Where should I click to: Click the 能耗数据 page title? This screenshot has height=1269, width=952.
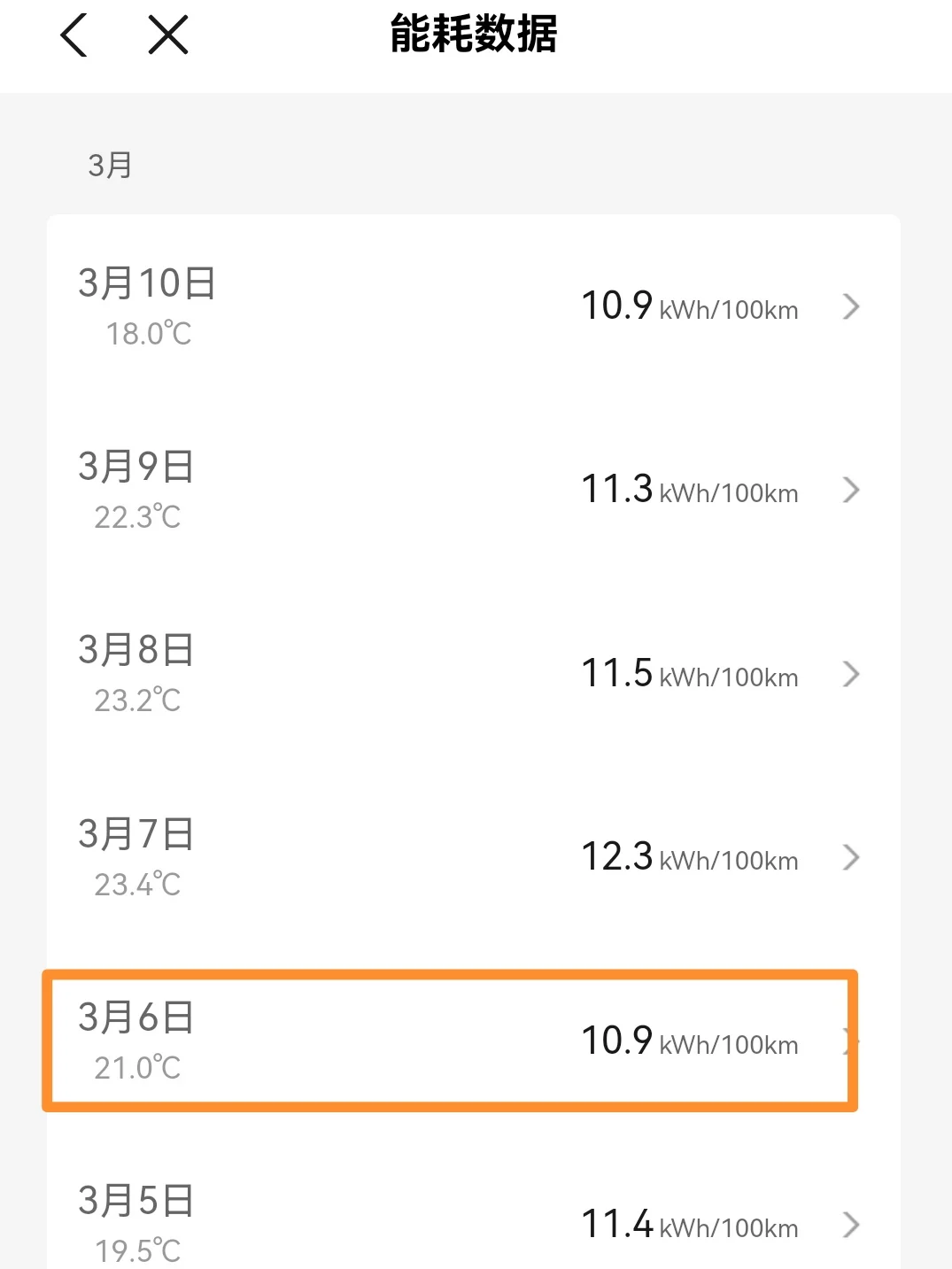tap(474, 35)
